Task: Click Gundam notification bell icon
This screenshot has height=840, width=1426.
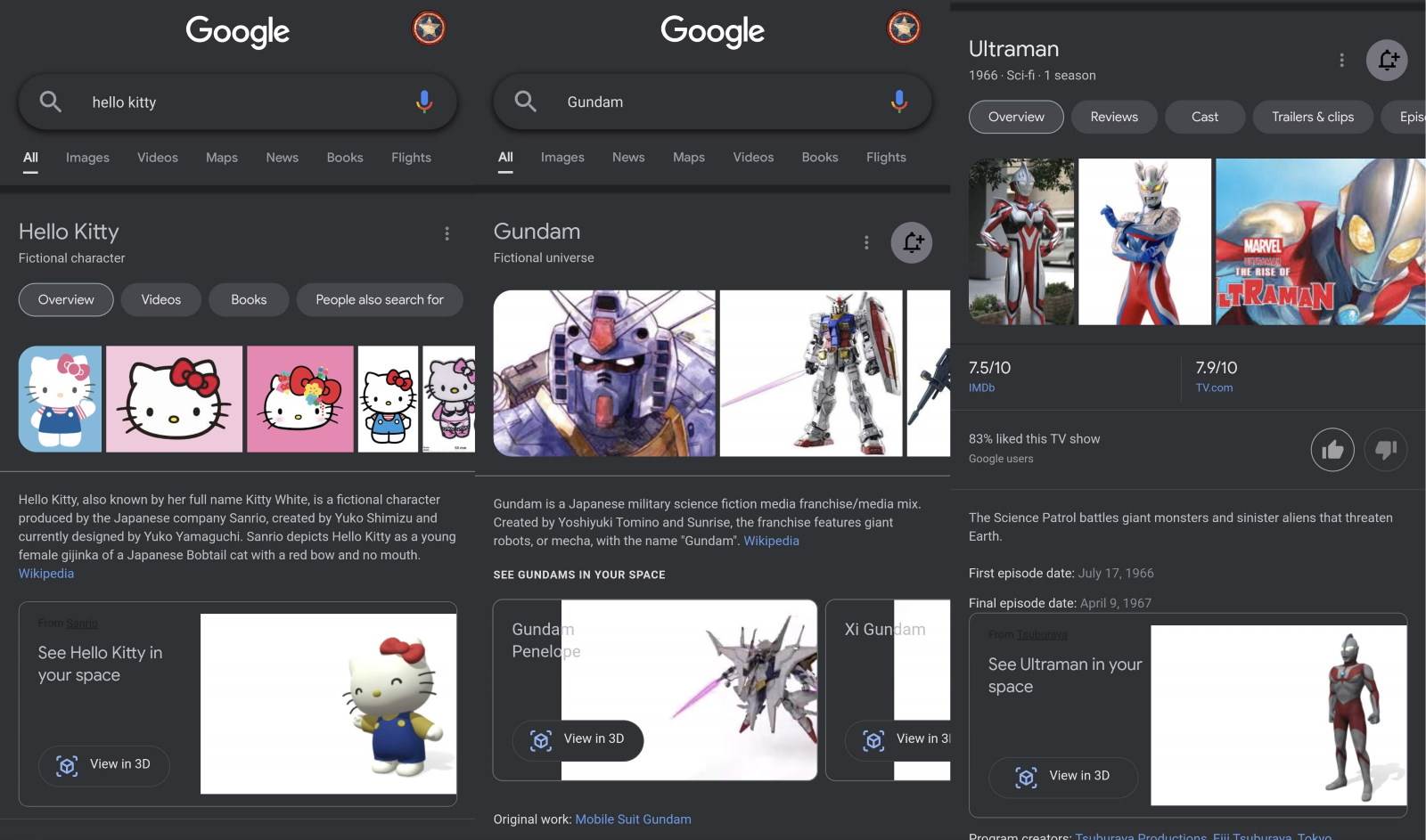Action: pos(912,242)
